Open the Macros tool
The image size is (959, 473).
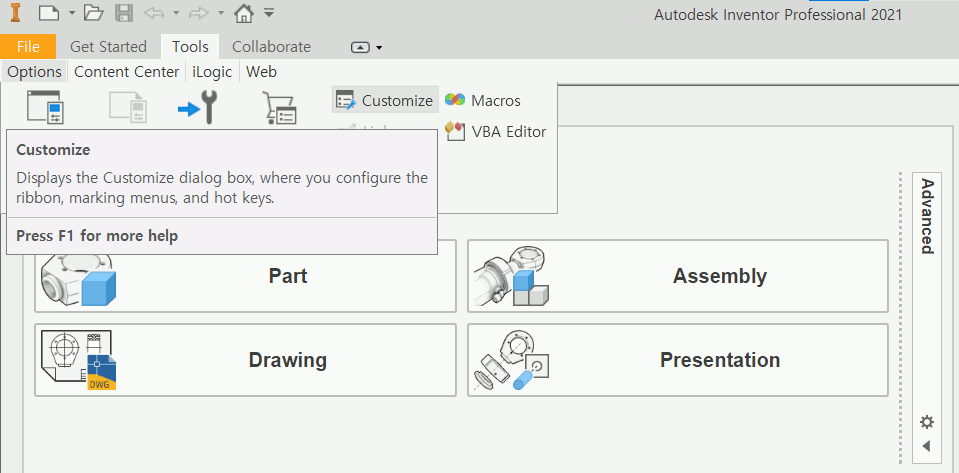[x=483, y=100]
